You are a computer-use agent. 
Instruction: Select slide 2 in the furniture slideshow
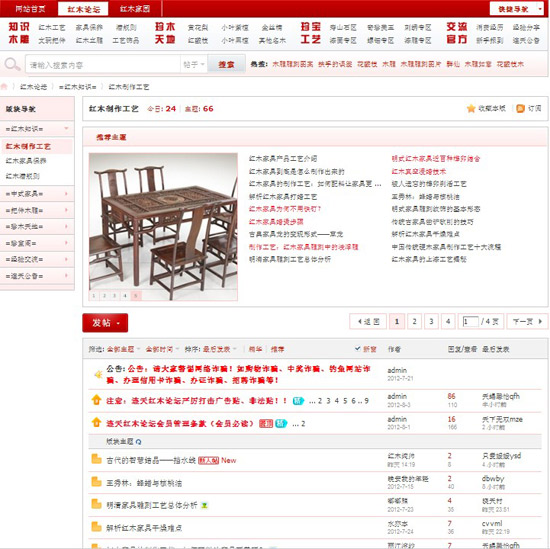click(x=104, y=296)
